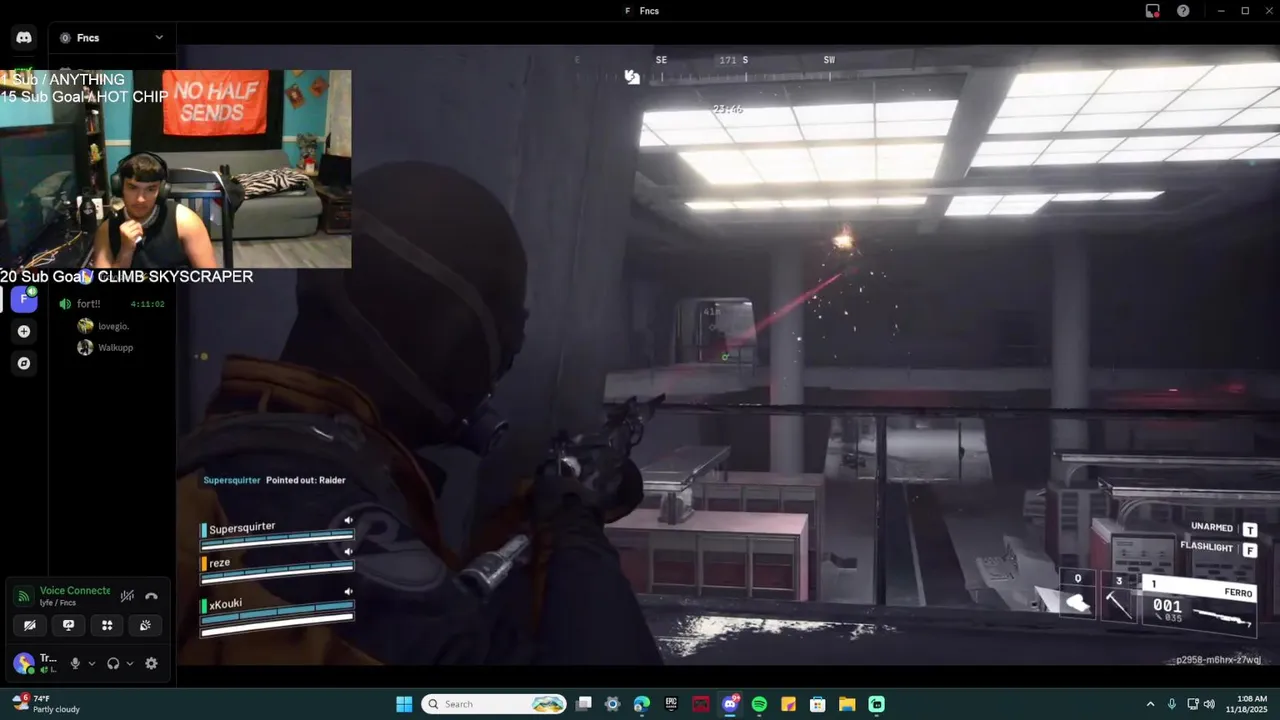Deafen with the headphones icon

tap(113, 663)
